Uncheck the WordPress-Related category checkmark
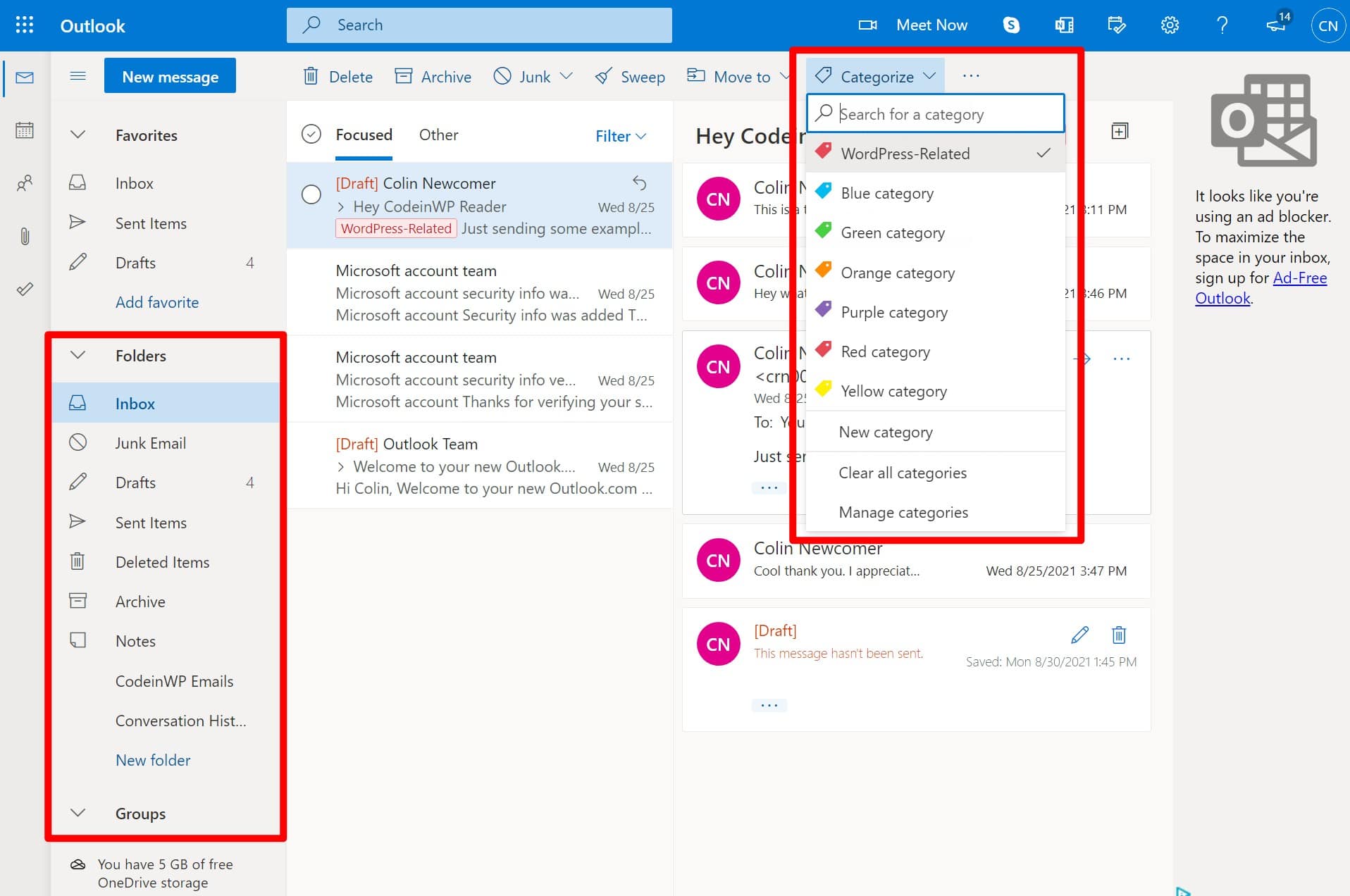 [x=1043, y=153]
